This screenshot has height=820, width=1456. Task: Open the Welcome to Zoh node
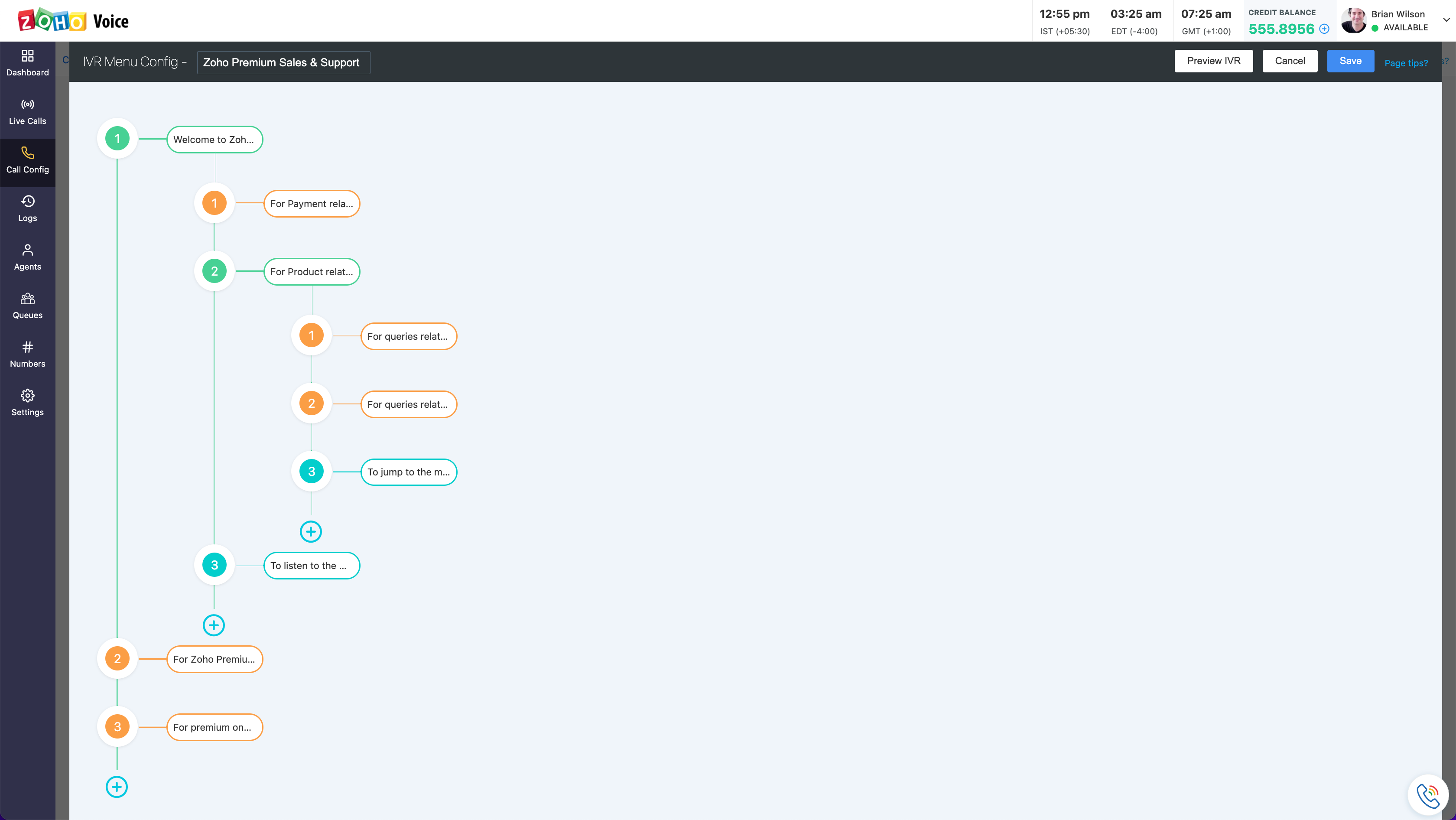pos(214,139)
